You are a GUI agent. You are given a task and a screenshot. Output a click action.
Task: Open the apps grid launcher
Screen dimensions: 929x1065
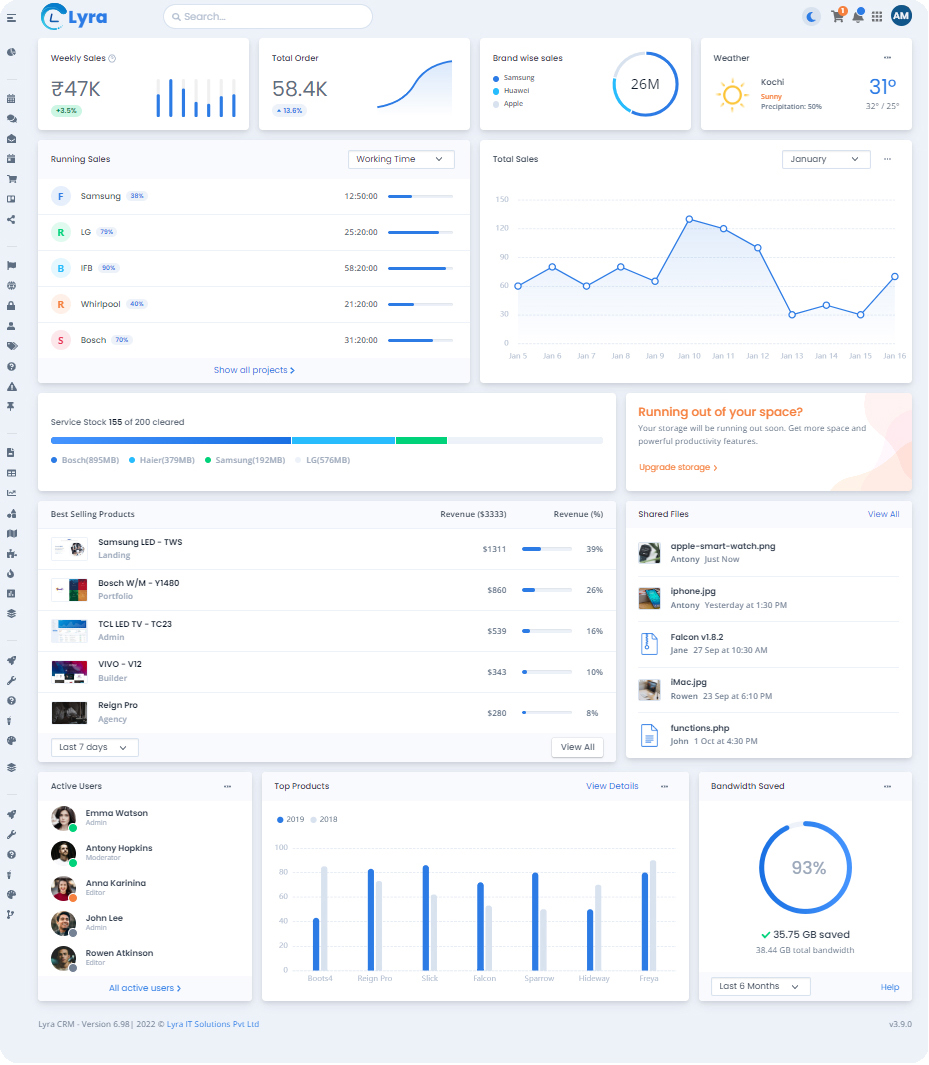click(877, 17)
